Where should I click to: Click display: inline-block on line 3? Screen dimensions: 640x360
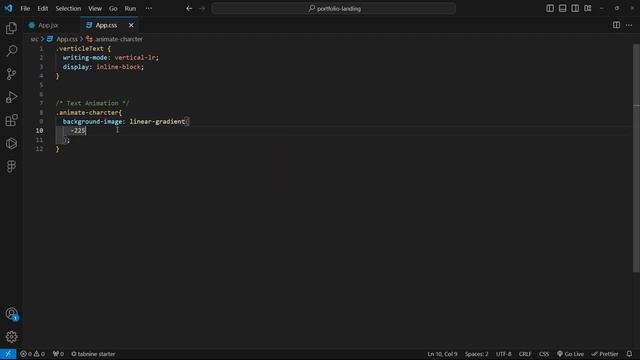[x=103, y=67]
